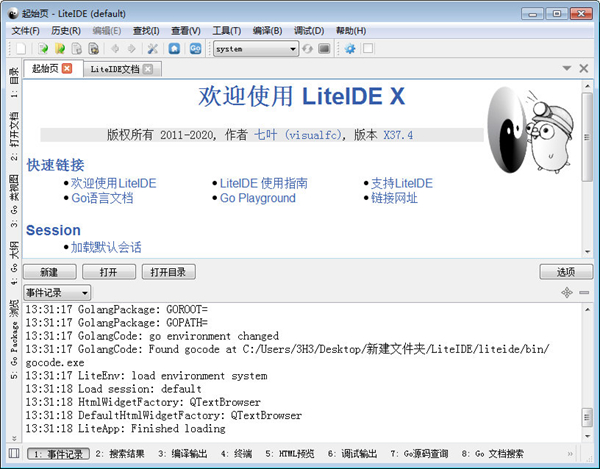Open the system environment dropdown
The width and height of the screenshot is (600, 469).
click(256, 49)
